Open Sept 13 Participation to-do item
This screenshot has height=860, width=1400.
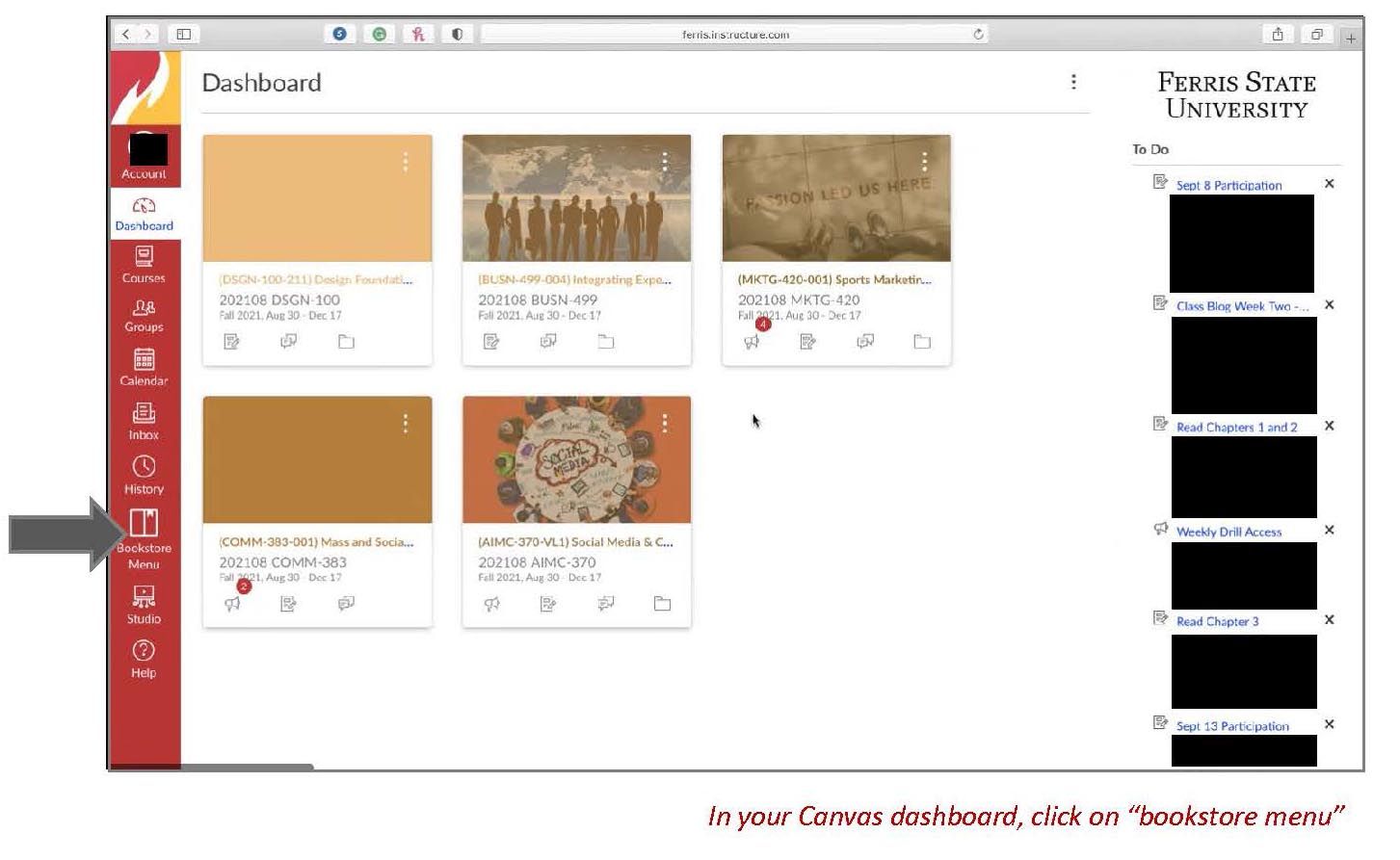[x=1232, y=726]
